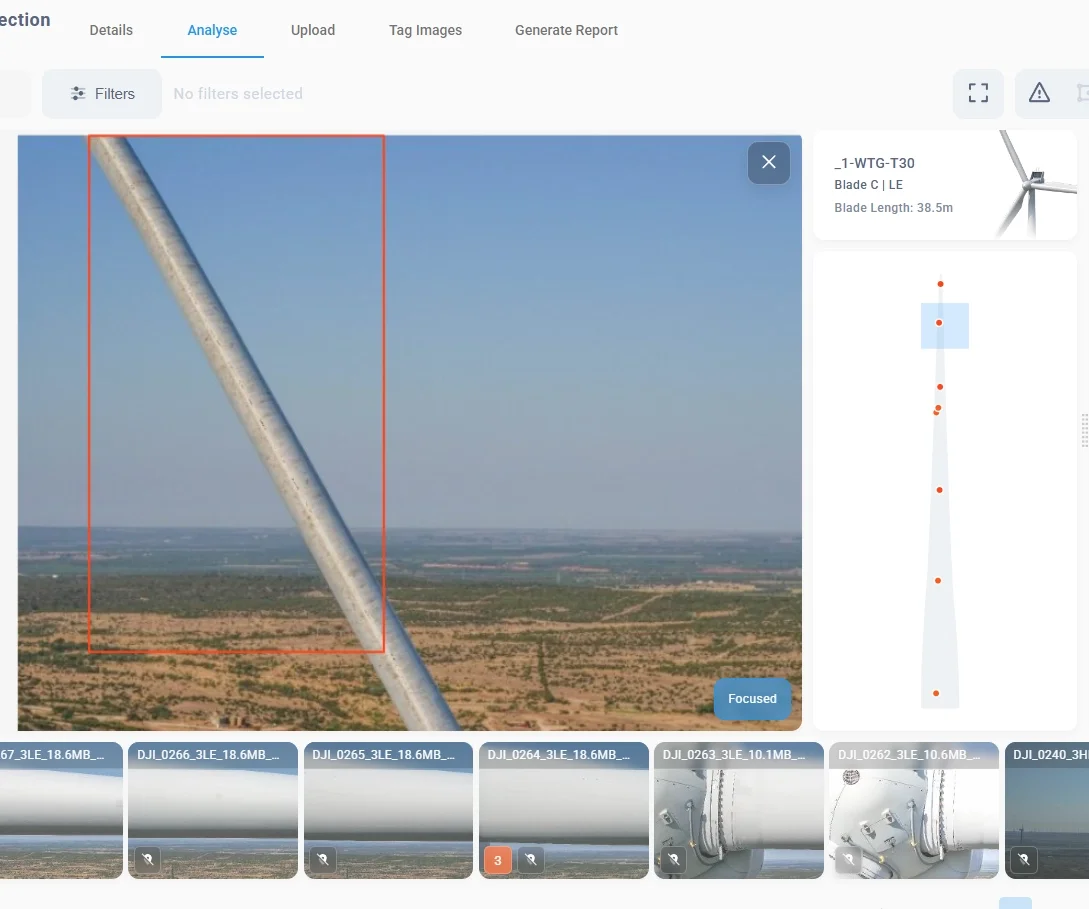
Task: Open thumbnail DJI_0264_3LE
Action: click(564, 810)
